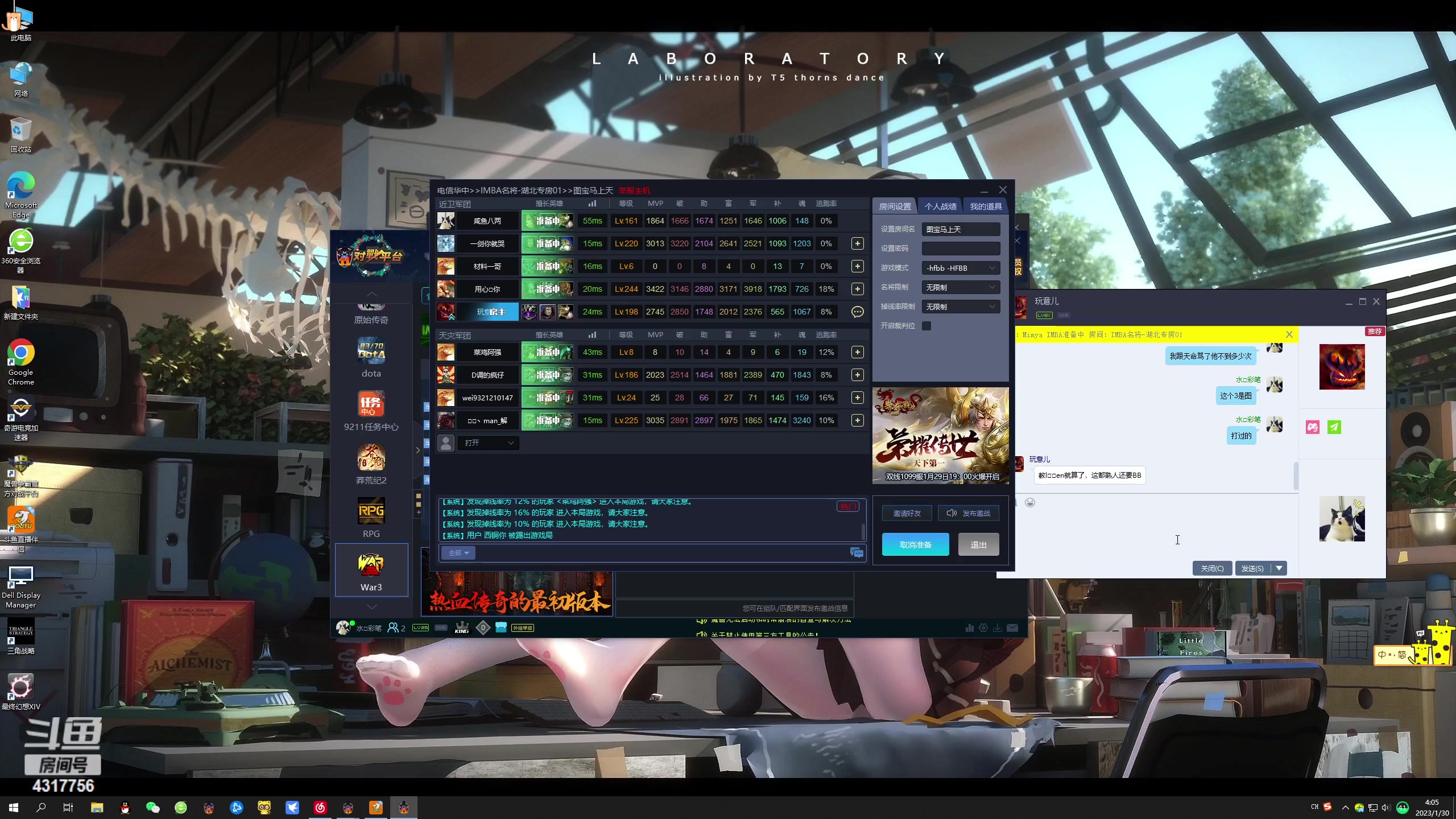
Task: Click the 发布邀战 publish challenge button
Action: pos(968,513)
